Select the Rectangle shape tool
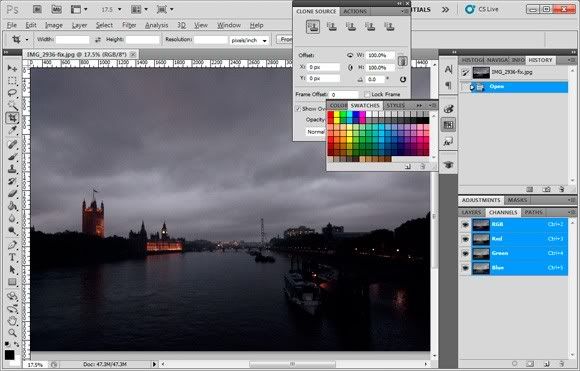The height and width of the screenshot is (371, 580). click(x=12, y=282)
